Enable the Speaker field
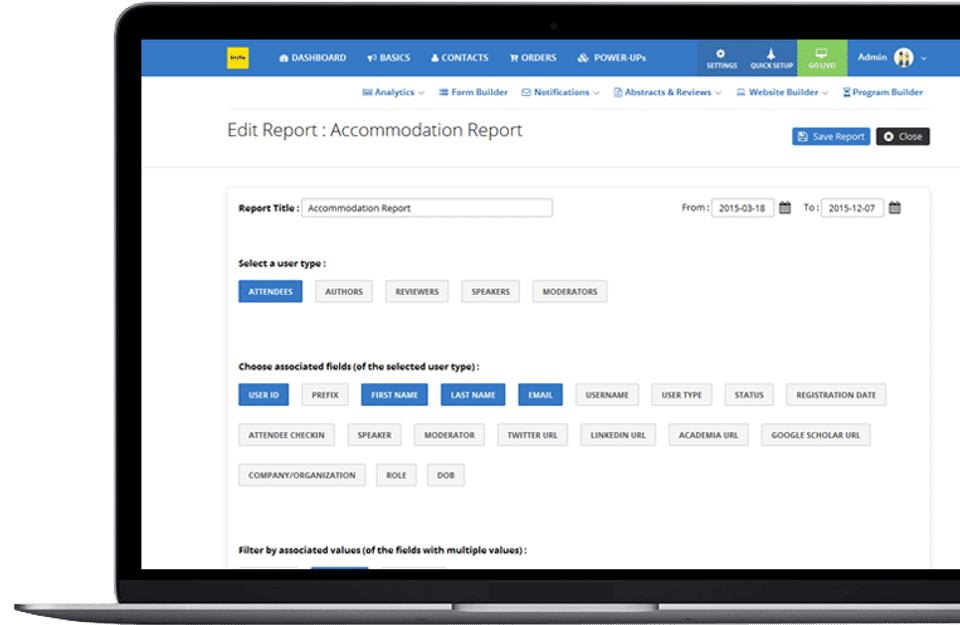The height and width of the screenshot is (625, 960). [x=374, y=435]
